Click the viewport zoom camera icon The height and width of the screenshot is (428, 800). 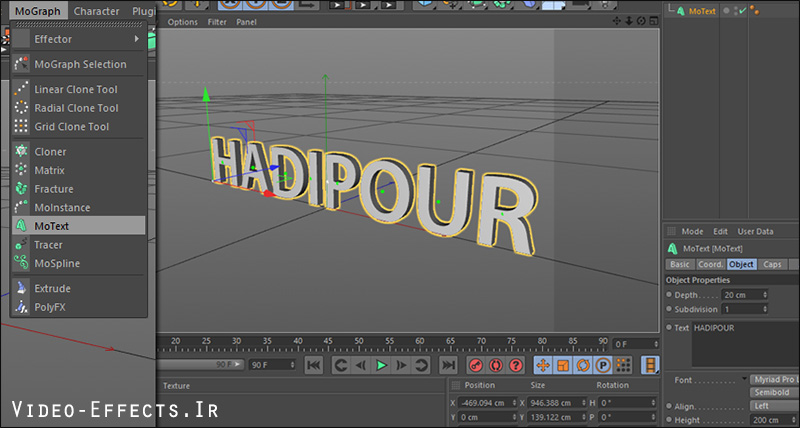tap(629, 21)
